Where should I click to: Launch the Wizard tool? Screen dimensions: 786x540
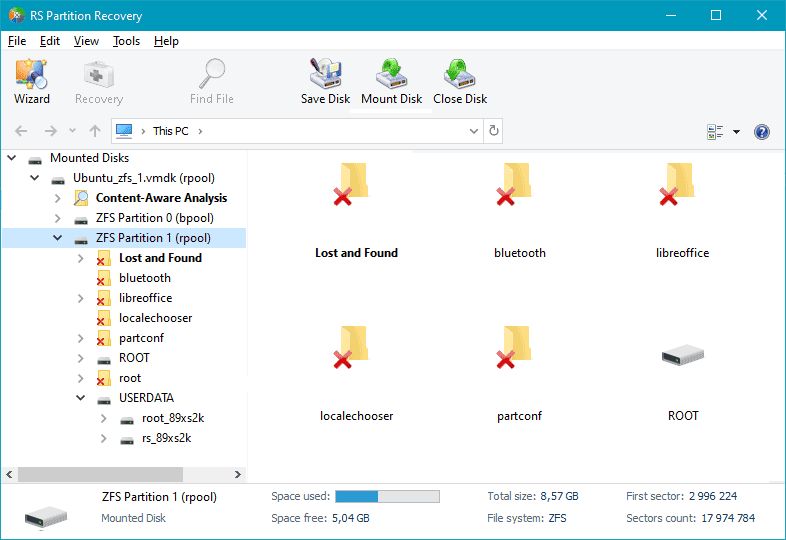[x=32, y=81]
